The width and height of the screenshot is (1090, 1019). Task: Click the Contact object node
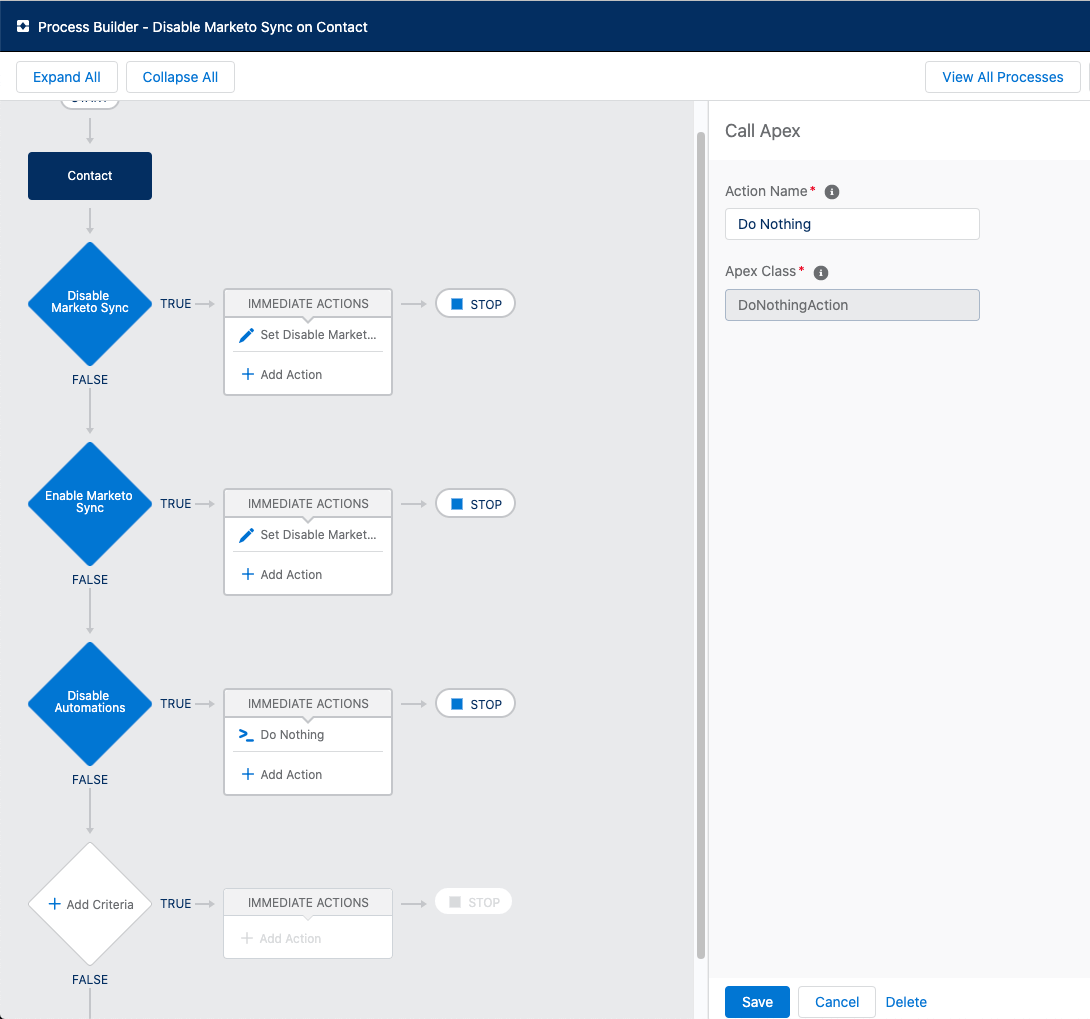(x=90, y=176)
